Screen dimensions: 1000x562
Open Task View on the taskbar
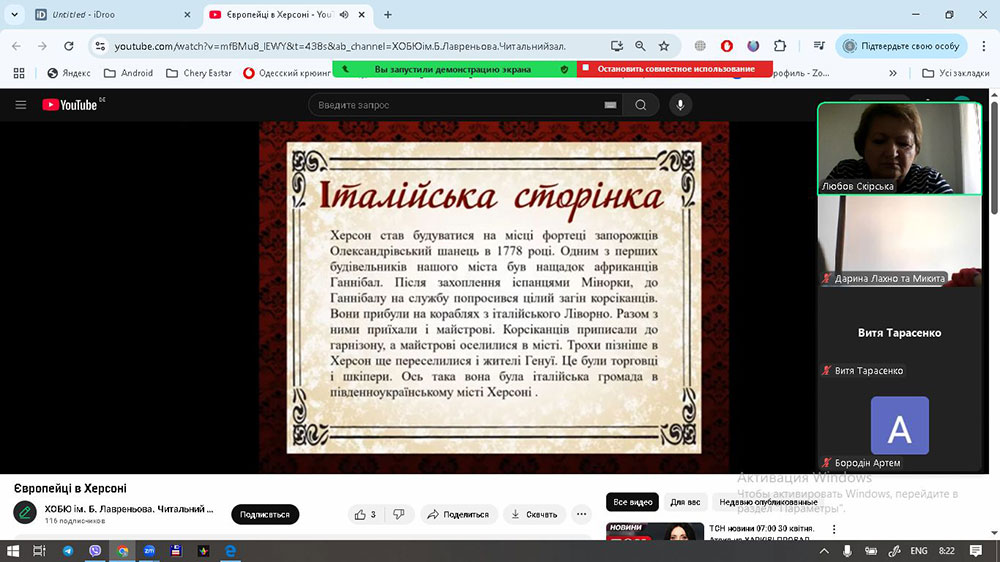(x=39, y=551)
